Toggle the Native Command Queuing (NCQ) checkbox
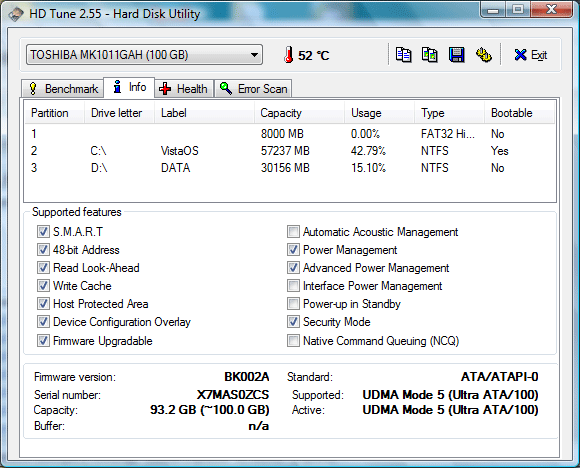The height and width of the screenshot is (468, 580). (293, 340)
